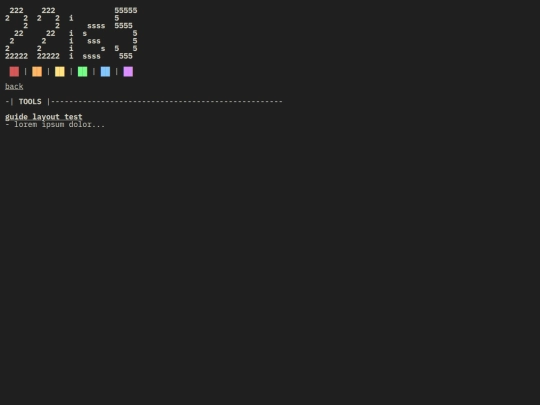Screen dimensions: 540x405
Task: Click the separator bar between blue and purple
Action: (x=117, y=72)
